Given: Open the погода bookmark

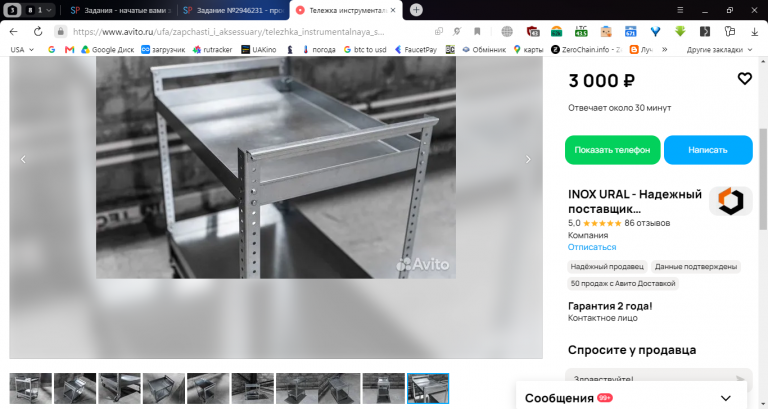Looking at the screenshot, I should pyautogui.click(x=319, y=49).
